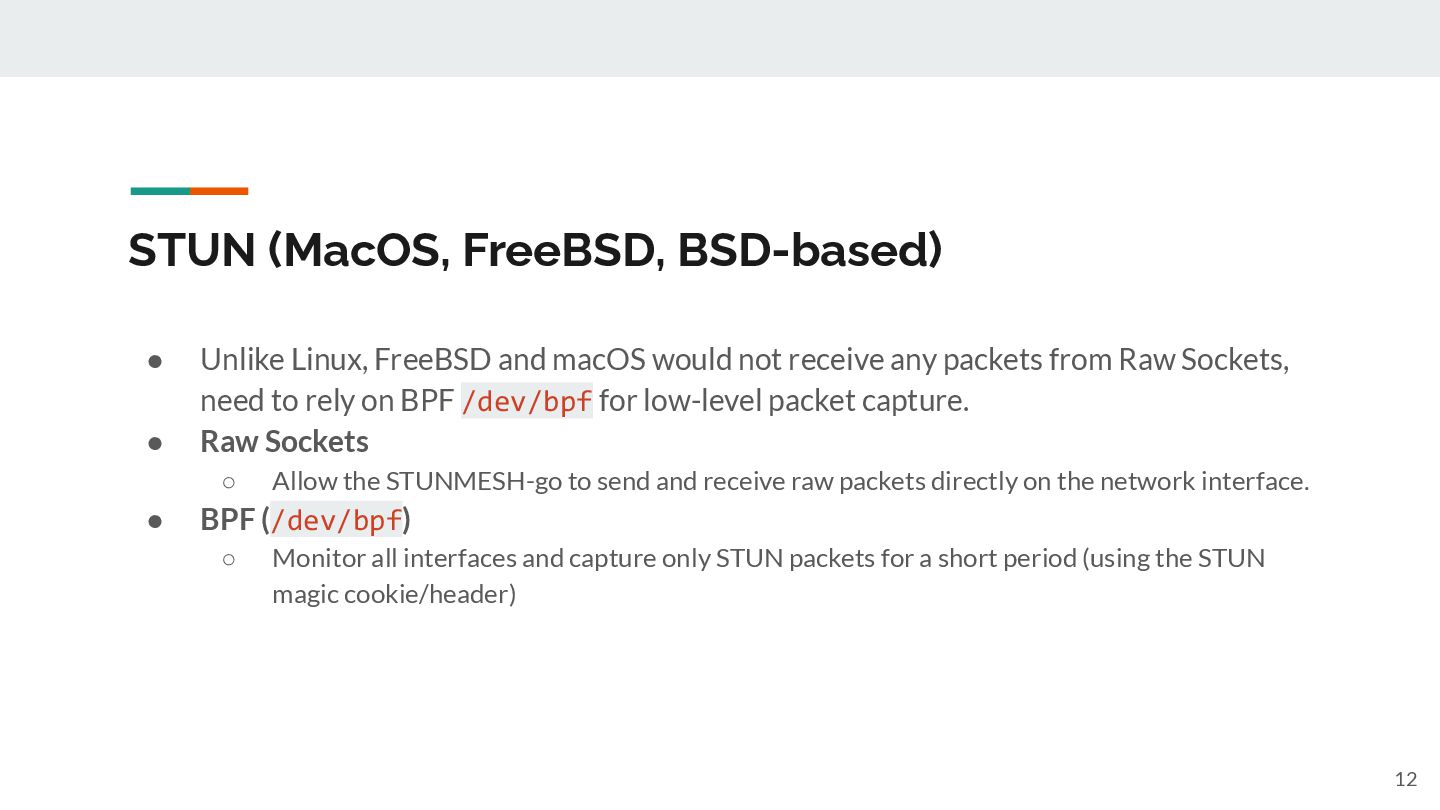
Task: Click /dev/bpf code in first bullet paragraph
Action: (x=526, y=402)
